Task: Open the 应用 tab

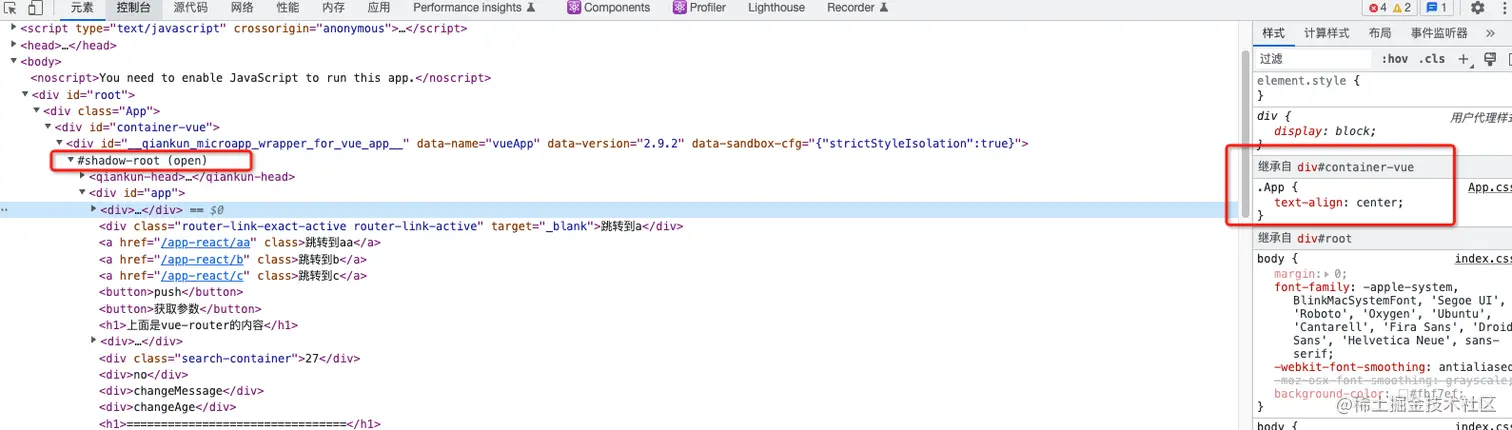Action: 379,8
